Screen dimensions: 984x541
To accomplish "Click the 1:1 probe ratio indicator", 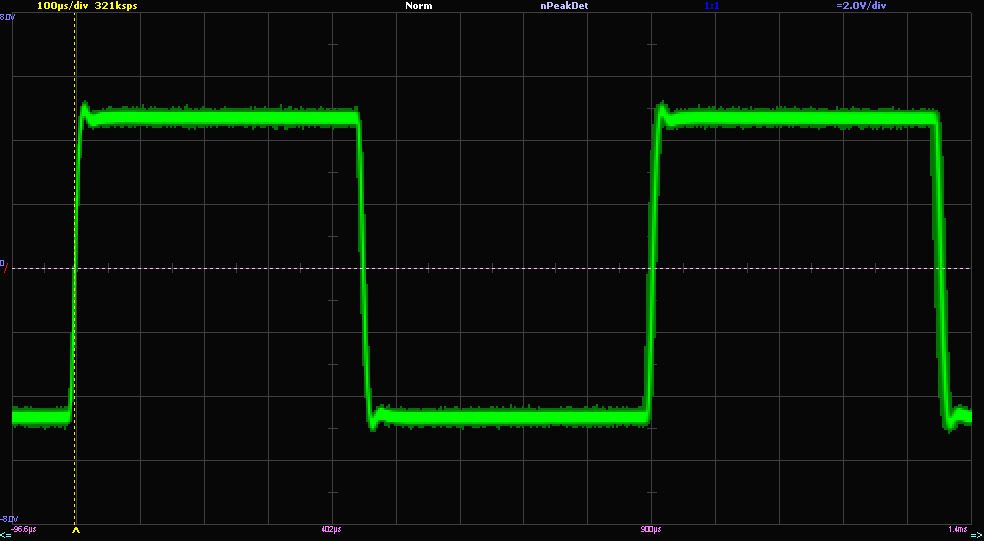I will click(x=712, y=6).
